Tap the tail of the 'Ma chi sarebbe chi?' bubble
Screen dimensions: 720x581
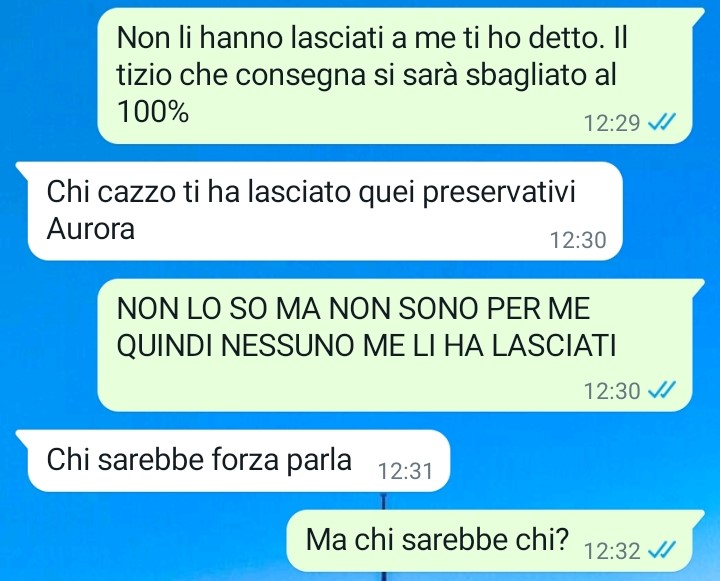pyautogui.click(x=697, y=518)
